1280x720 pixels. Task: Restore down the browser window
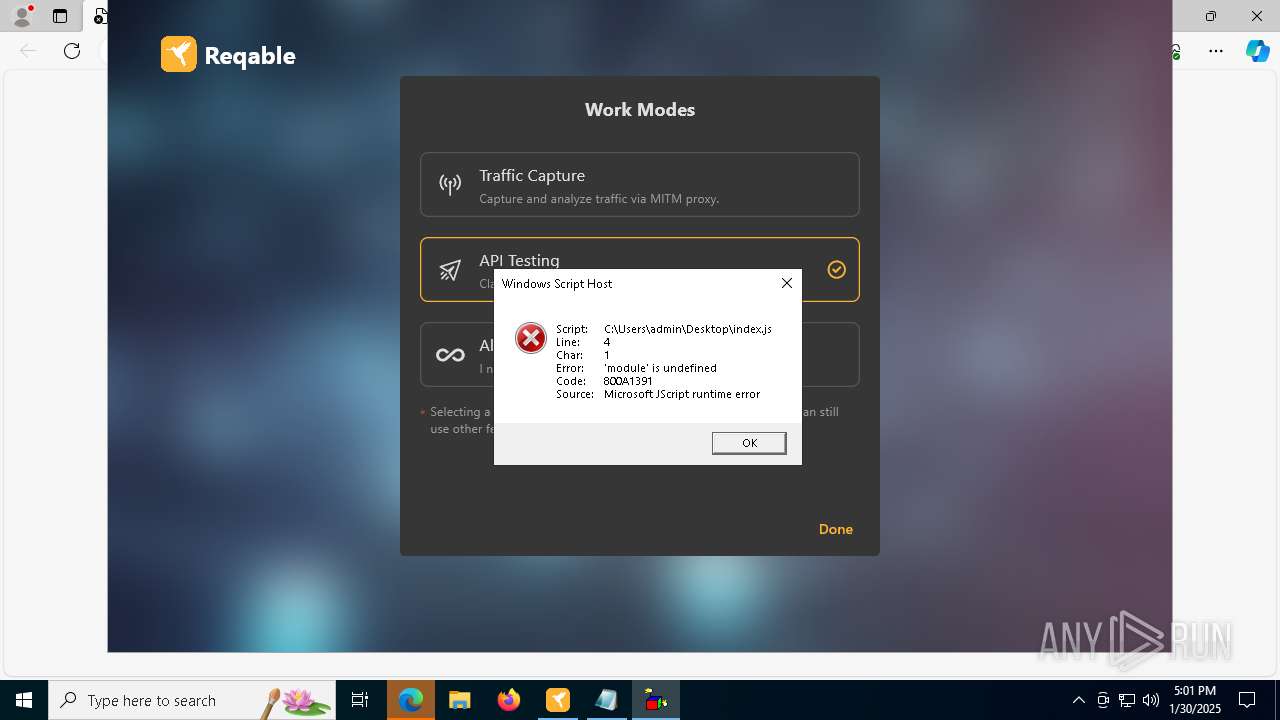1211,16
